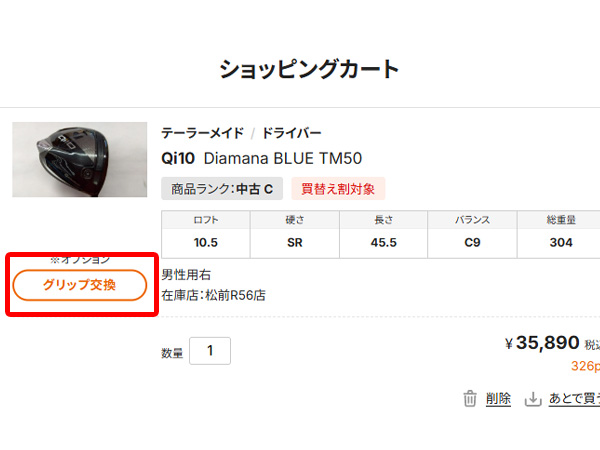600x450 pixels.
Task: Select the 長さ 45.5 value cell
Action: [383, 243]
